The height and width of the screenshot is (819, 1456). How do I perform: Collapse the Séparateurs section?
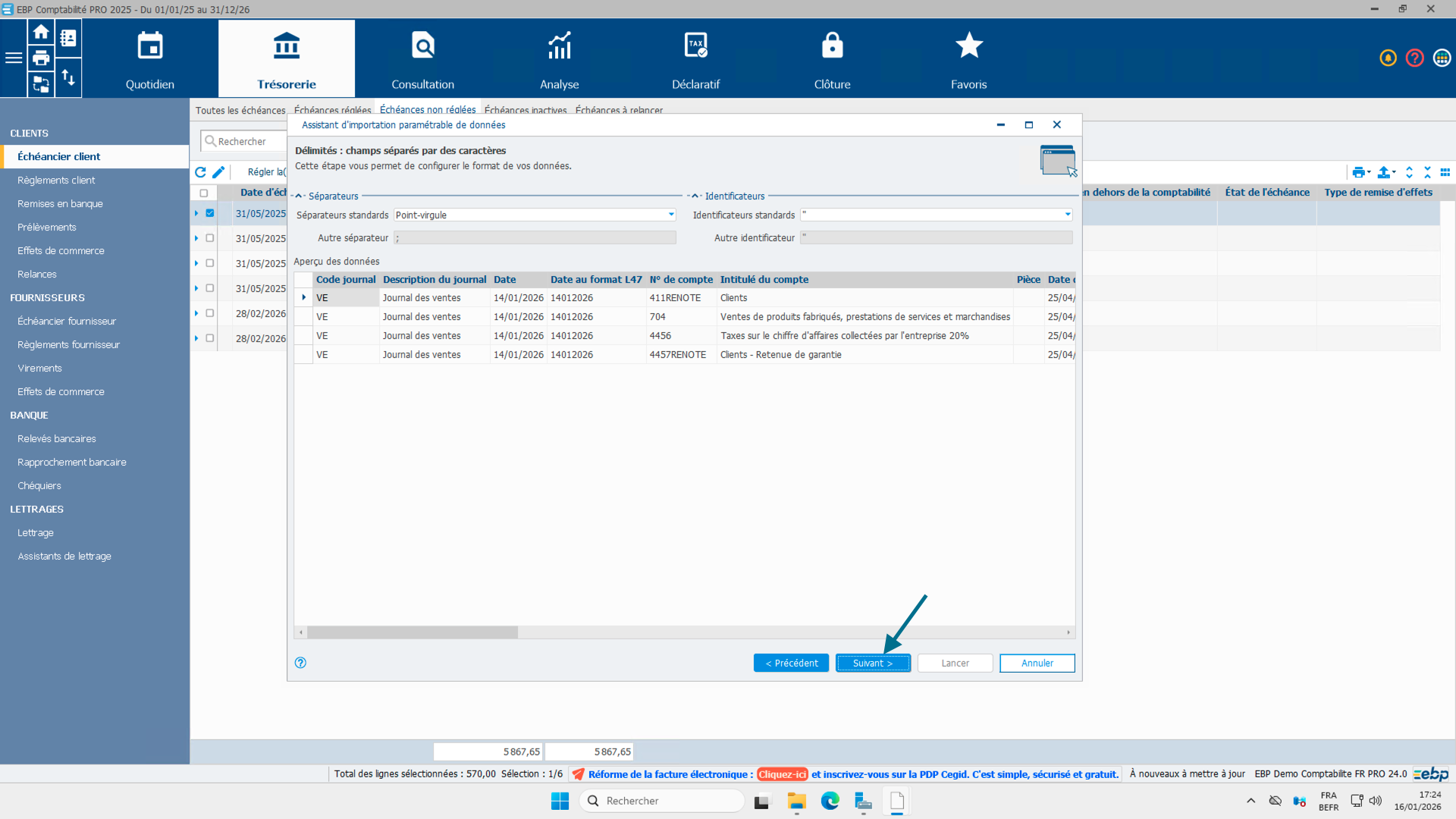pyautogui.click(x=299, y=196)
